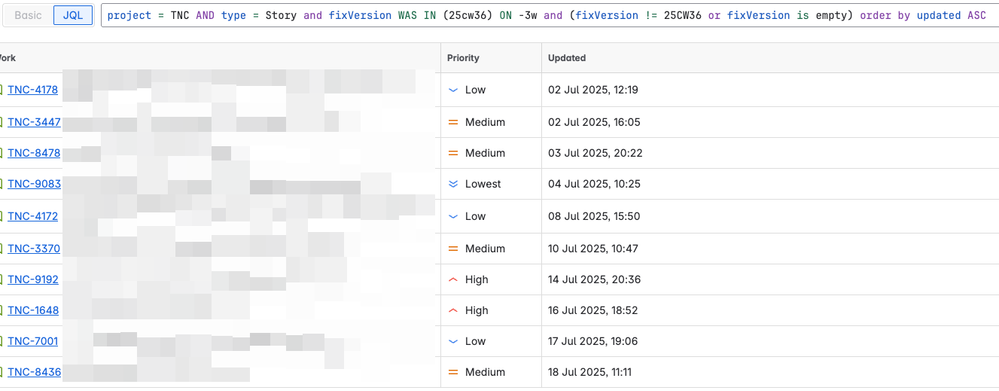Click the Lowest priority label in TNC-9083 row
The height and width of the screenshot is (391, 999).
(483, 184)
